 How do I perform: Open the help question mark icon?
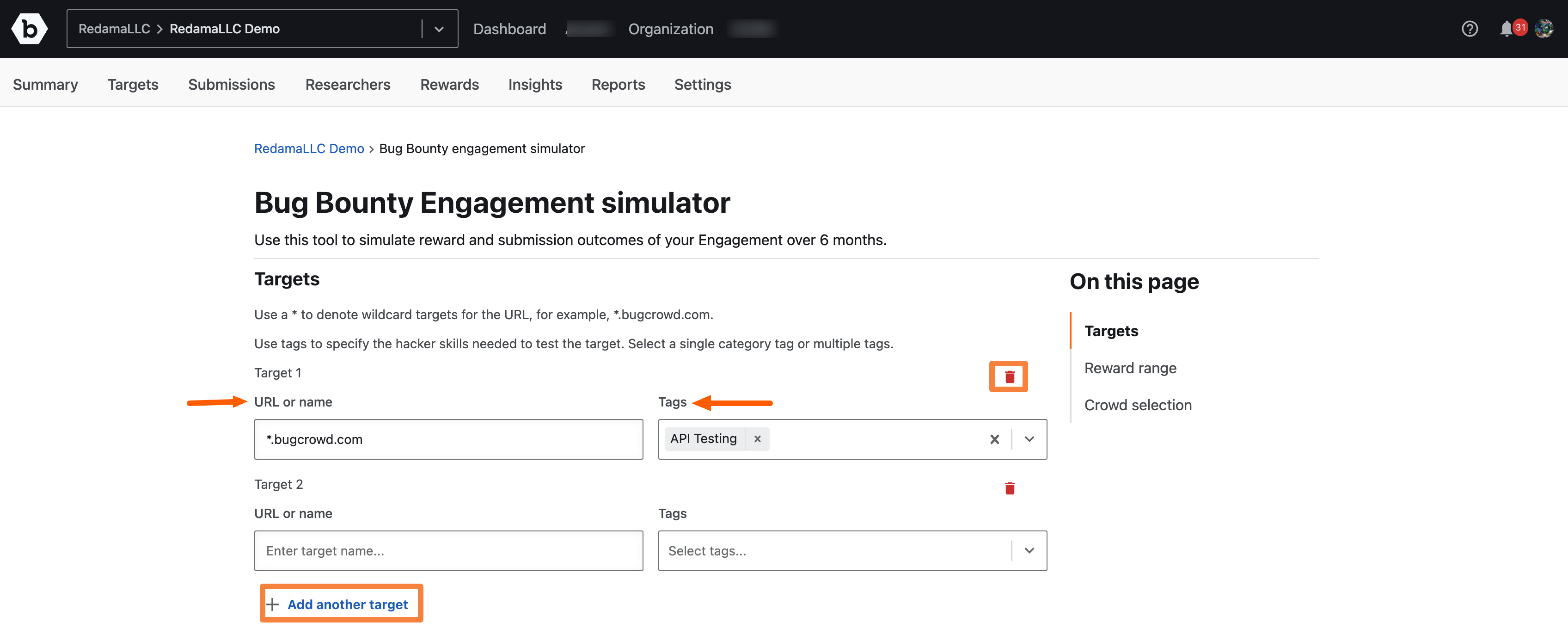pyautogui.click(x=1470, y=29)
